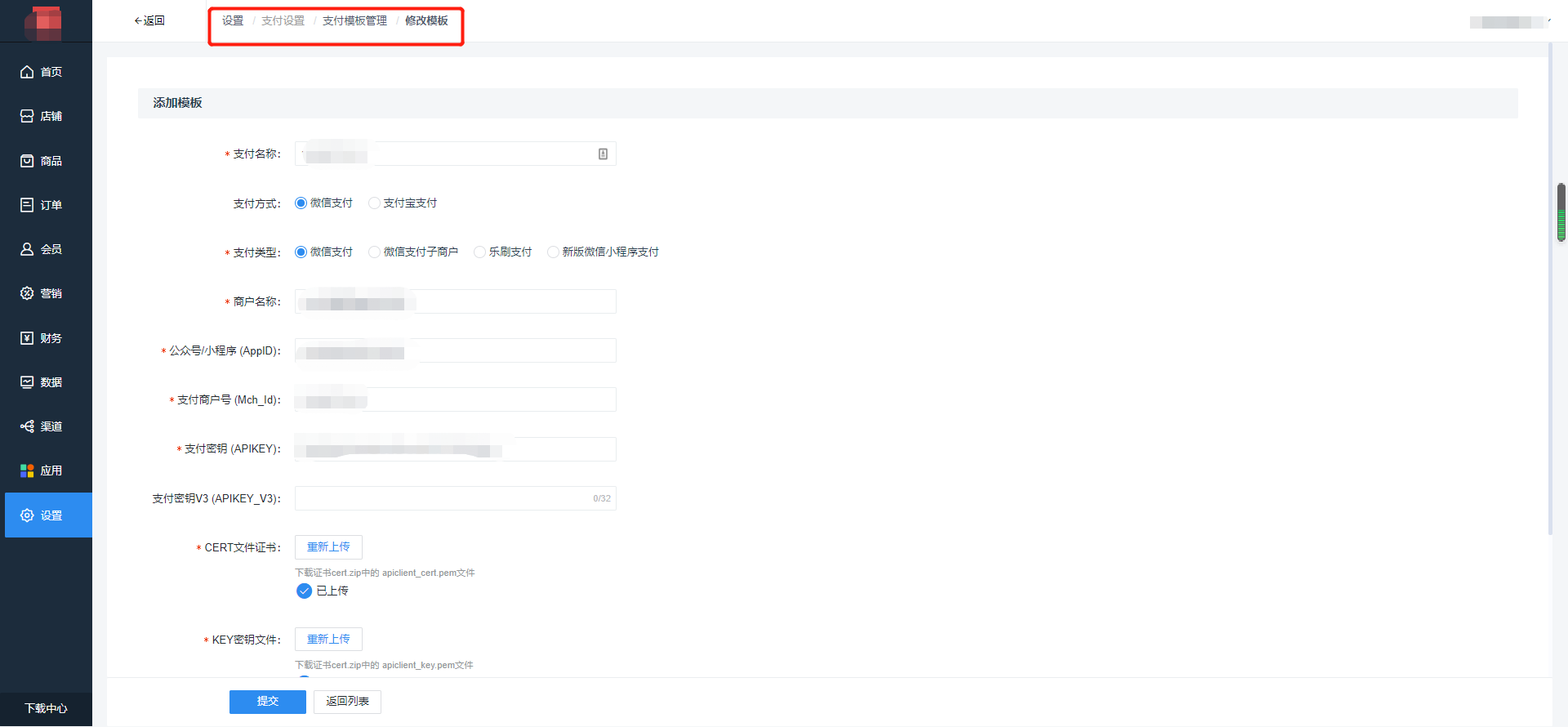
Task: Click the 返回列表 button
Action: pos(347,702)
